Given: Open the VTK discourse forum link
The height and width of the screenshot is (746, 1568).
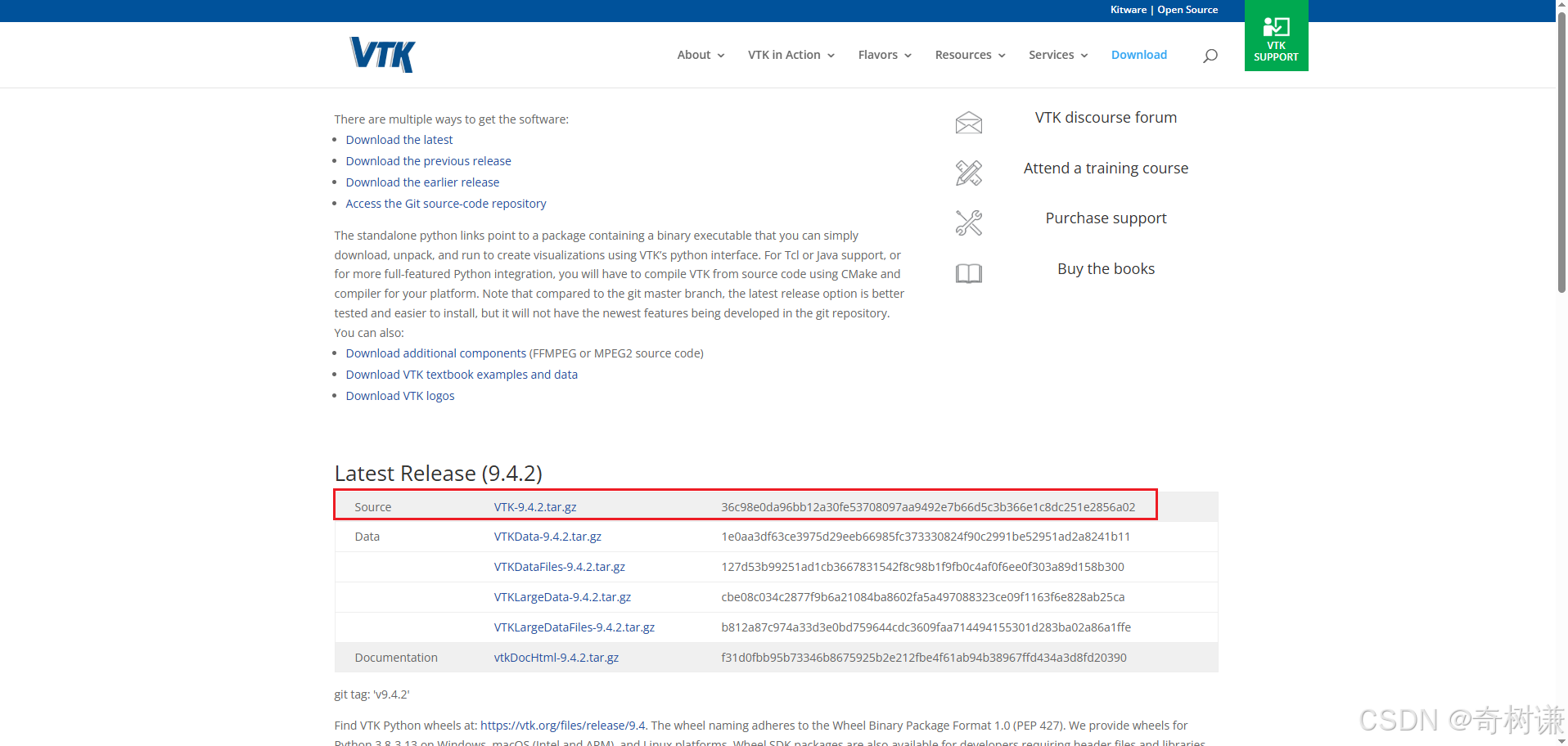Looking at the screenshot, I should pyautogui.click(x=1106, y=118).
